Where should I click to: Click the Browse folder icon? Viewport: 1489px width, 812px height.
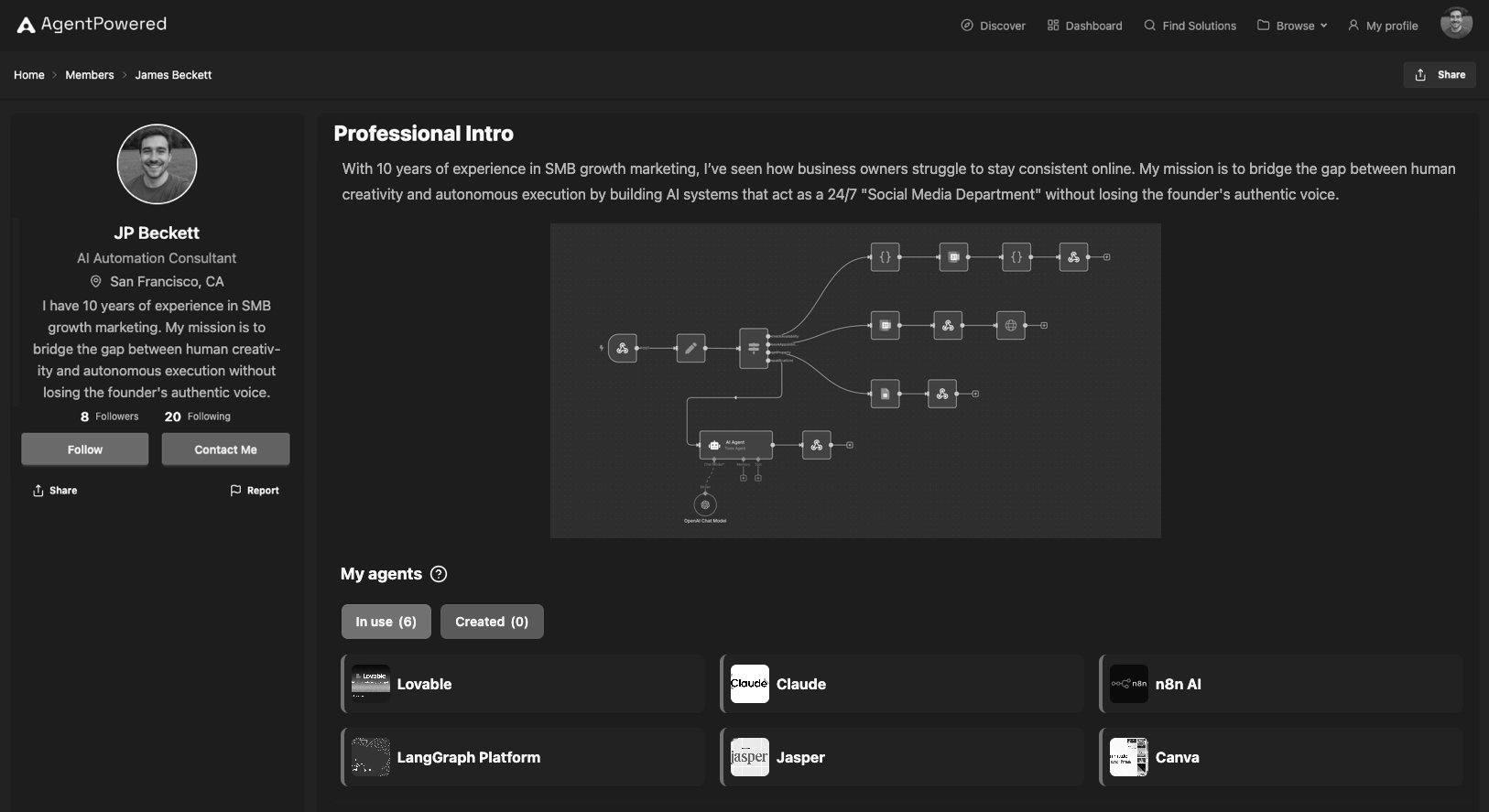(x=1264, y=26)
